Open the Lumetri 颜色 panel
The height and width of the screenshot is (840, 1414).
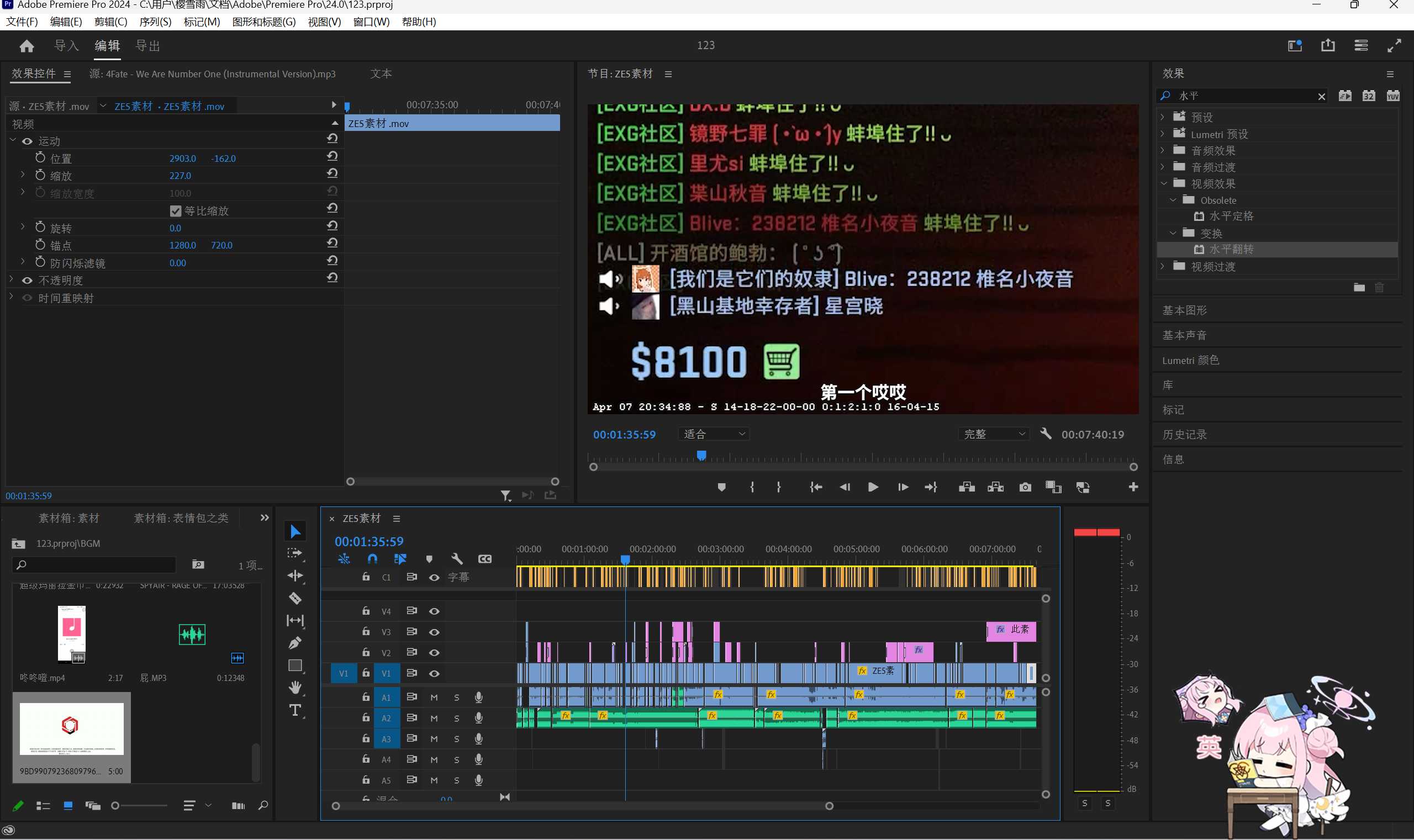[x=1190, y=360]
